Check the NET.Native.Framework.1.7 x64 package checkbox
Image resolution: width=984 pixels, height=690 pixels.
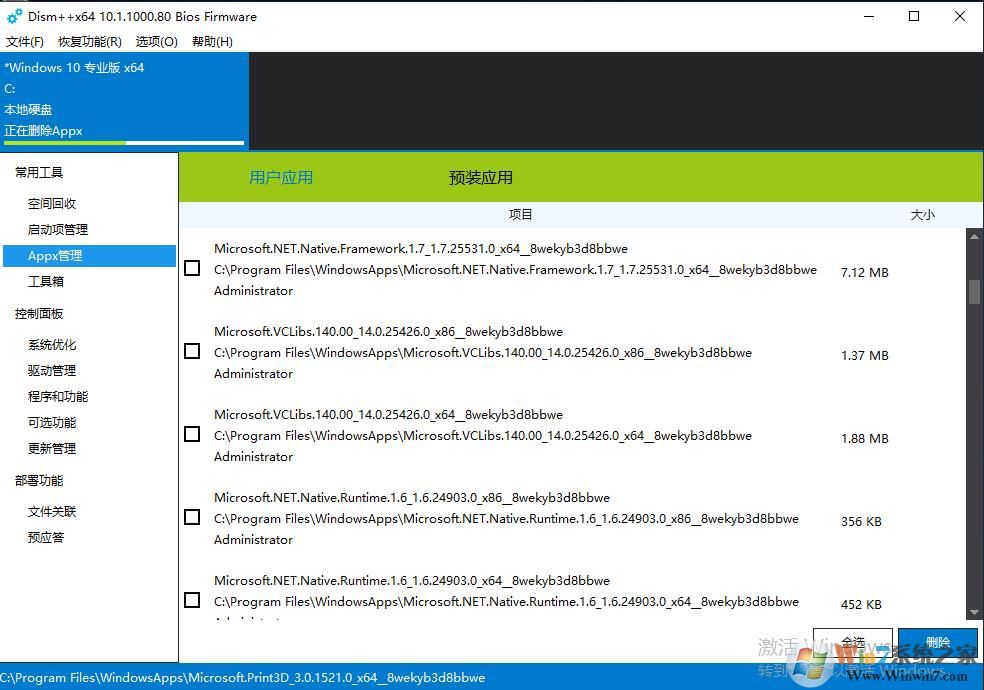click(x=192, y=268)
